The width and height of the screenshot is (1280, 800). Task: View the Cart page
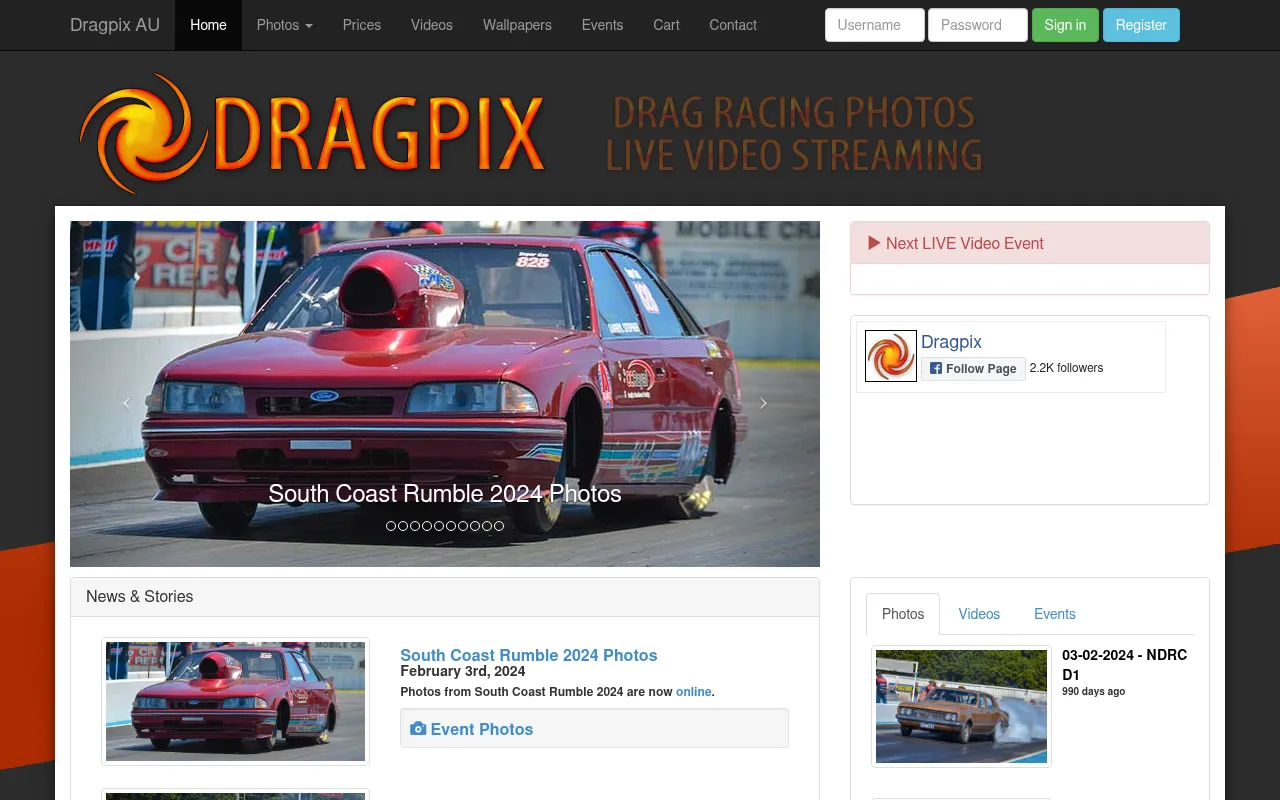click(666, 25)
